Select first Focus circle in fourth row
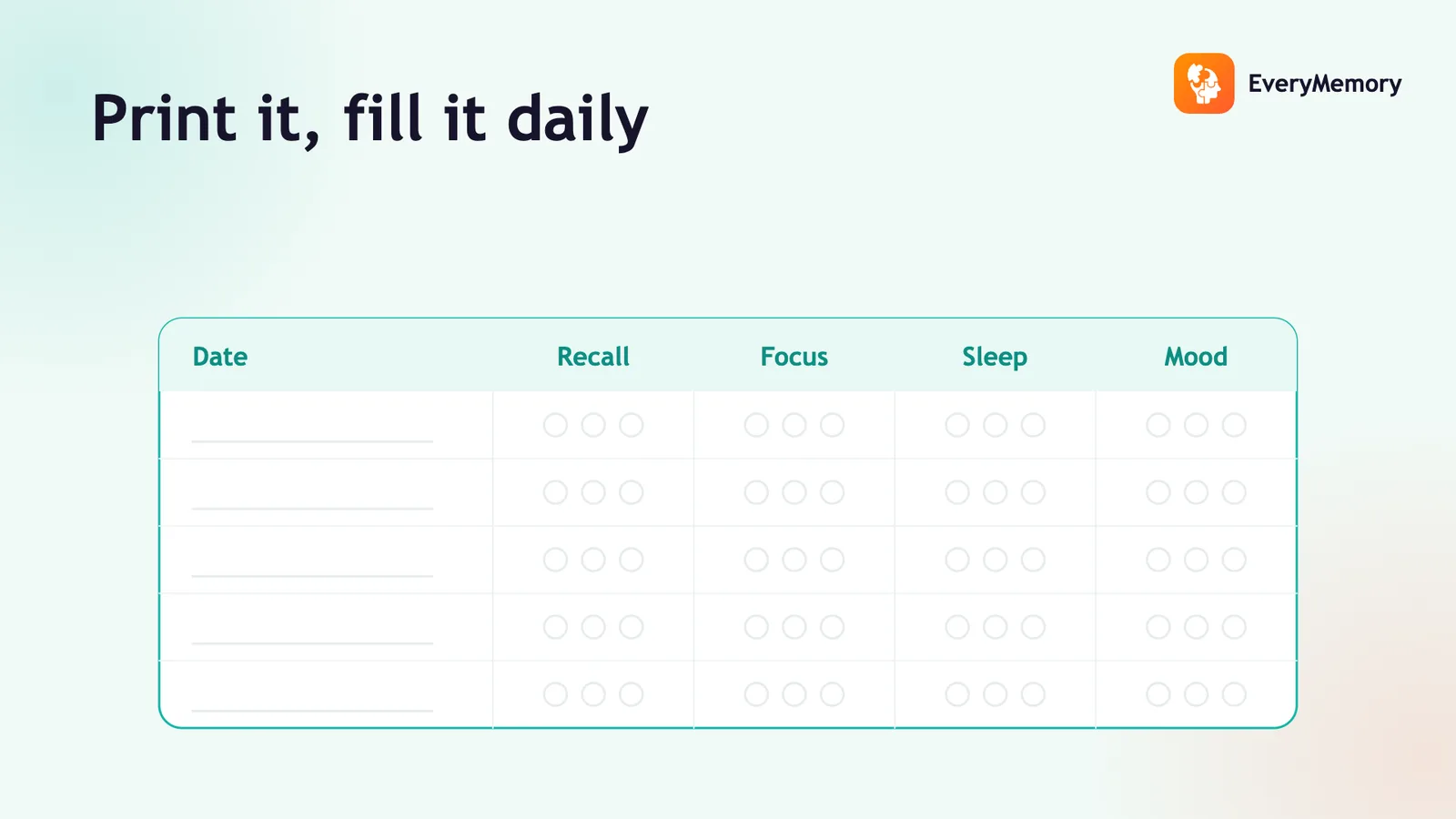This screenshot has height=819, width=1456. (x=756, y=627)
